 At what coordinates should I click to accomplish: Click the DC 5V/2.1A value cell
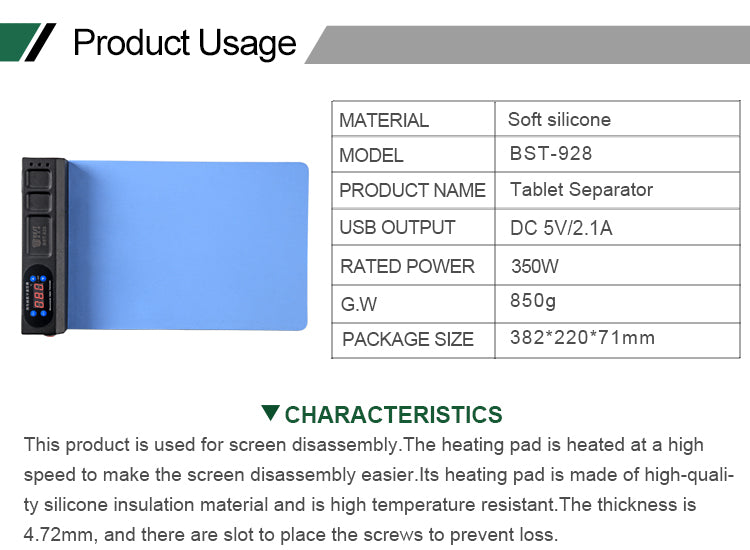(560, 228)
